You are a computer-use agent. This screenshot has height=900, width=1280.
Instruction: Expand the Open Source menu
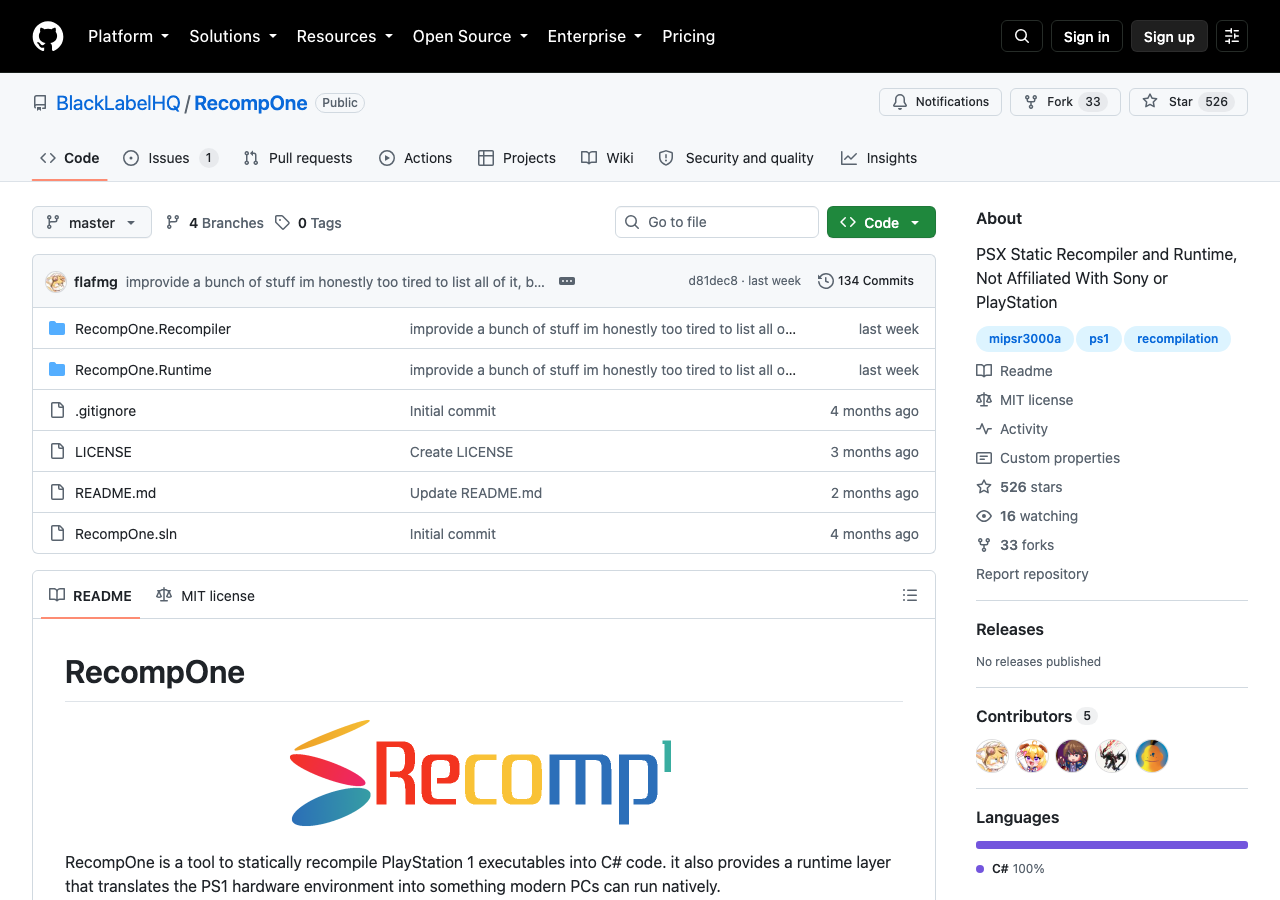[x=469, y=36]
